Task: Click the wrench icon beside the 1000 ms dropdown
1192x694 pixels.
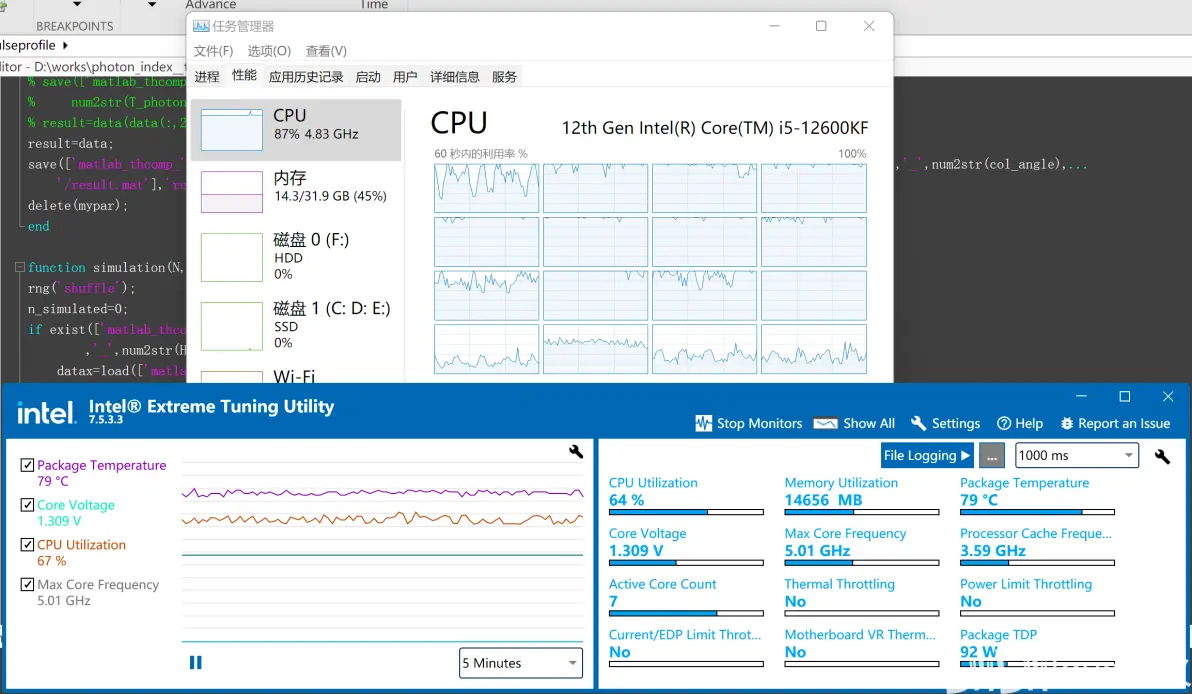Action: (x=1162, y=456)
